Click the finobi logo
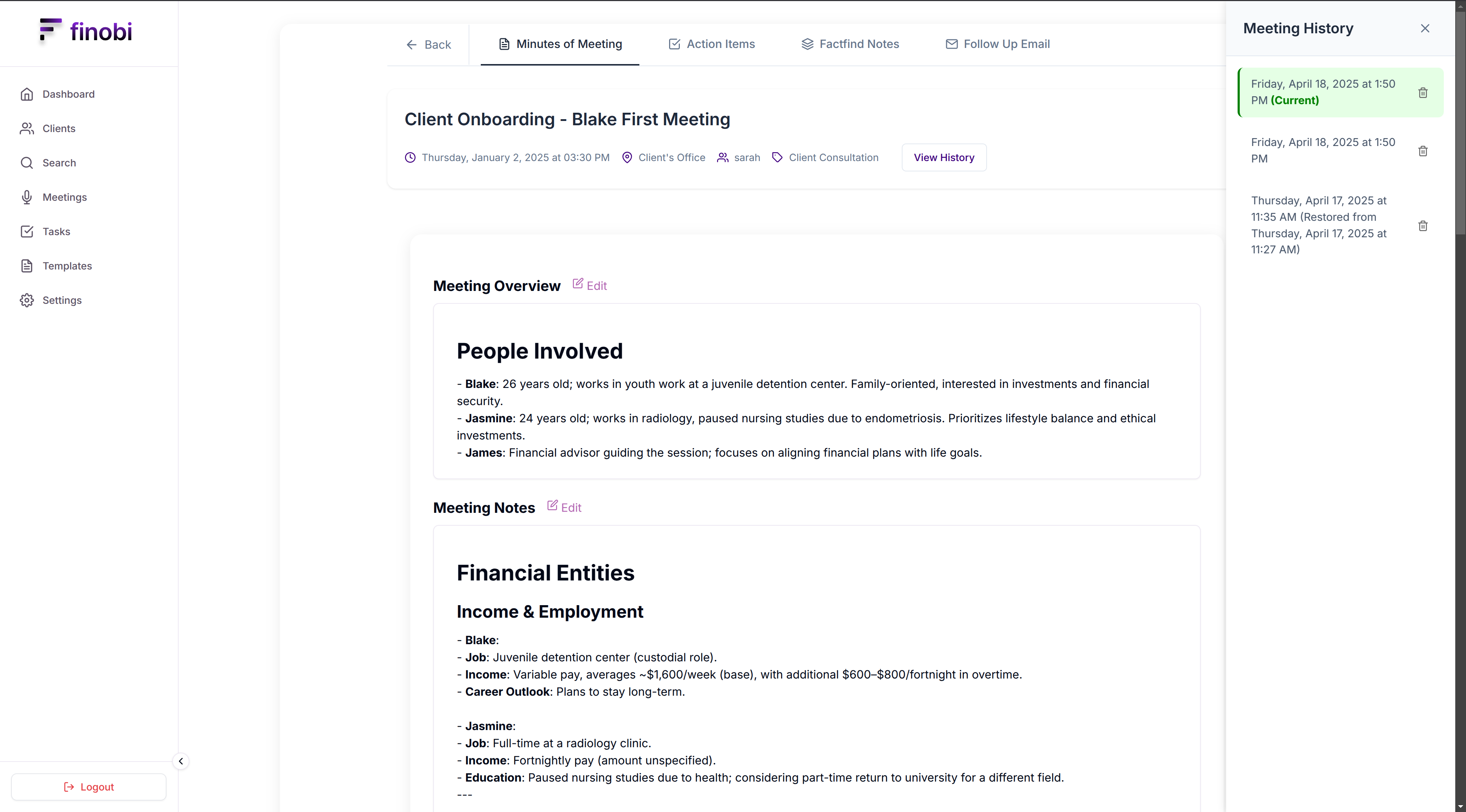The height and width of the screenshot is (812, 1466). pos(86,31)
